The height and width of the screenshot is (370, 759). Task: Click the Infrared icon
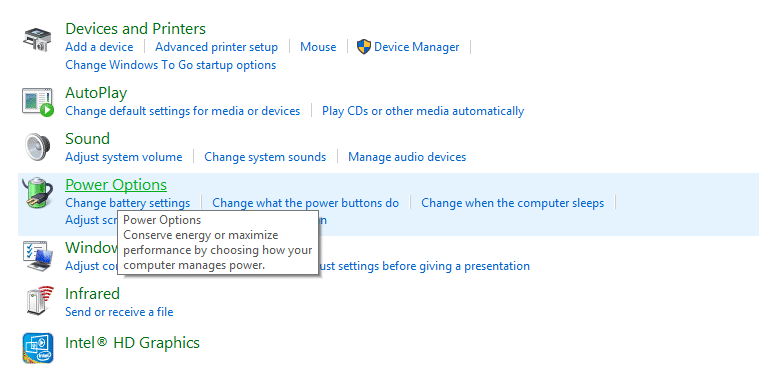(x=38, y=301)
